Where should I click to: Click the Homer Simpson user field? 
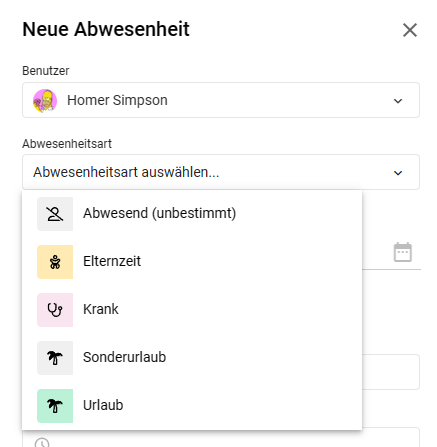coord(221,100)
